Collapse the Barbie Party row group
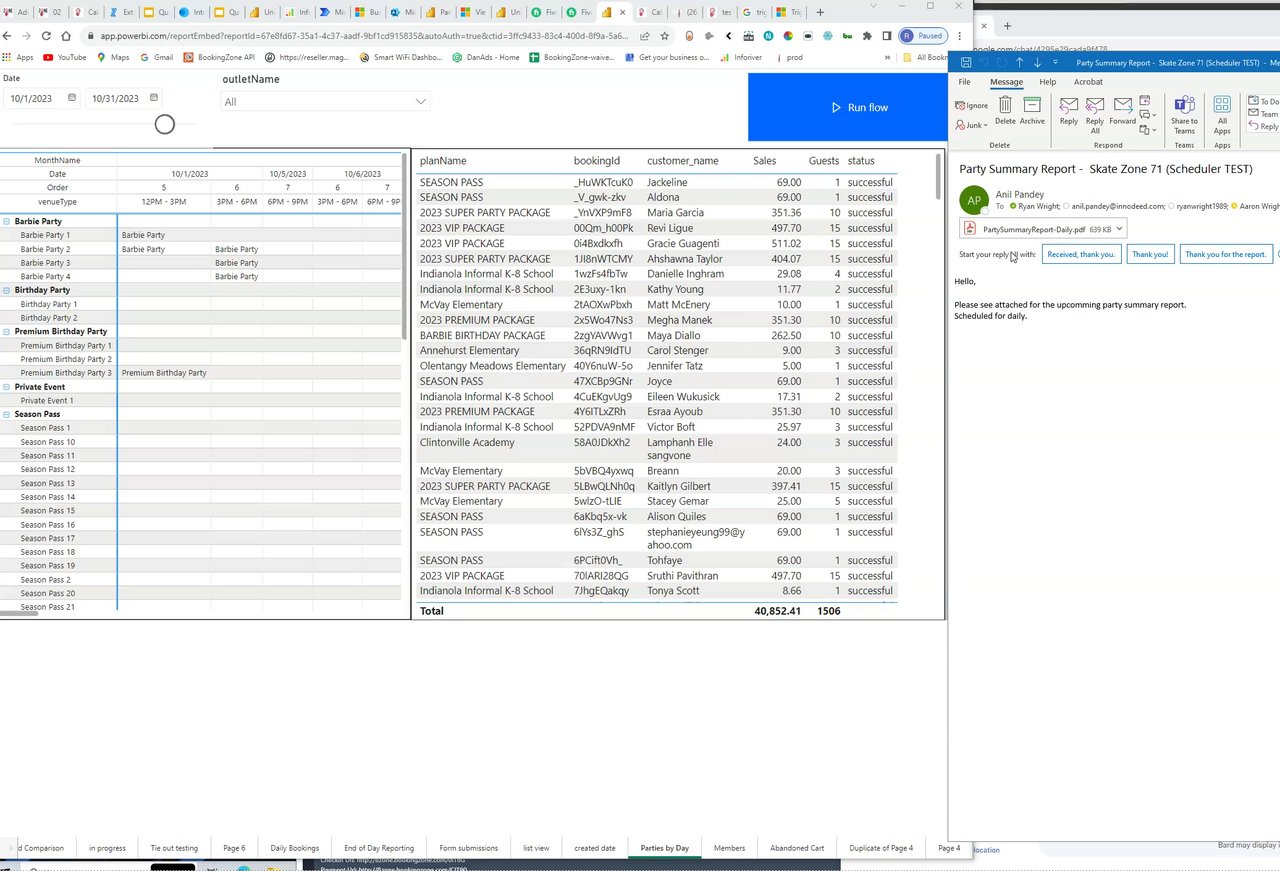1280x871 pixels. click(6, 221)
